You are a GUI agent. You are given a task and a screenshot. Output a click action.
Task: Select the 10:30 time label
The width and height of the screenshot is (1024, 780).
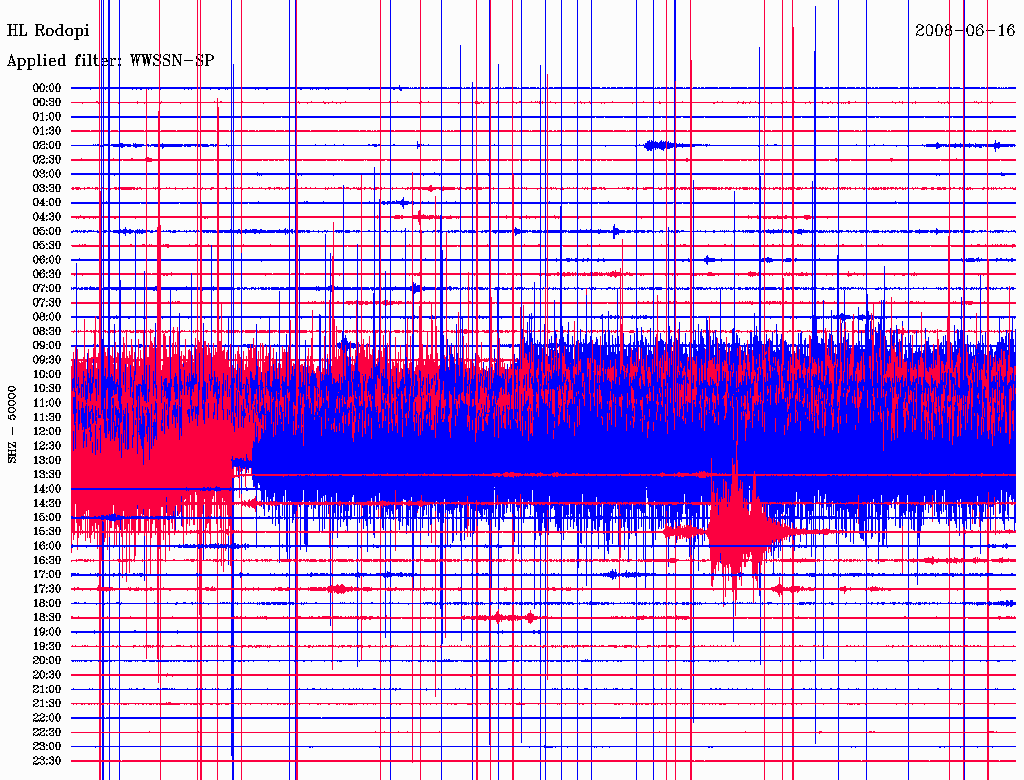(47, 389)
